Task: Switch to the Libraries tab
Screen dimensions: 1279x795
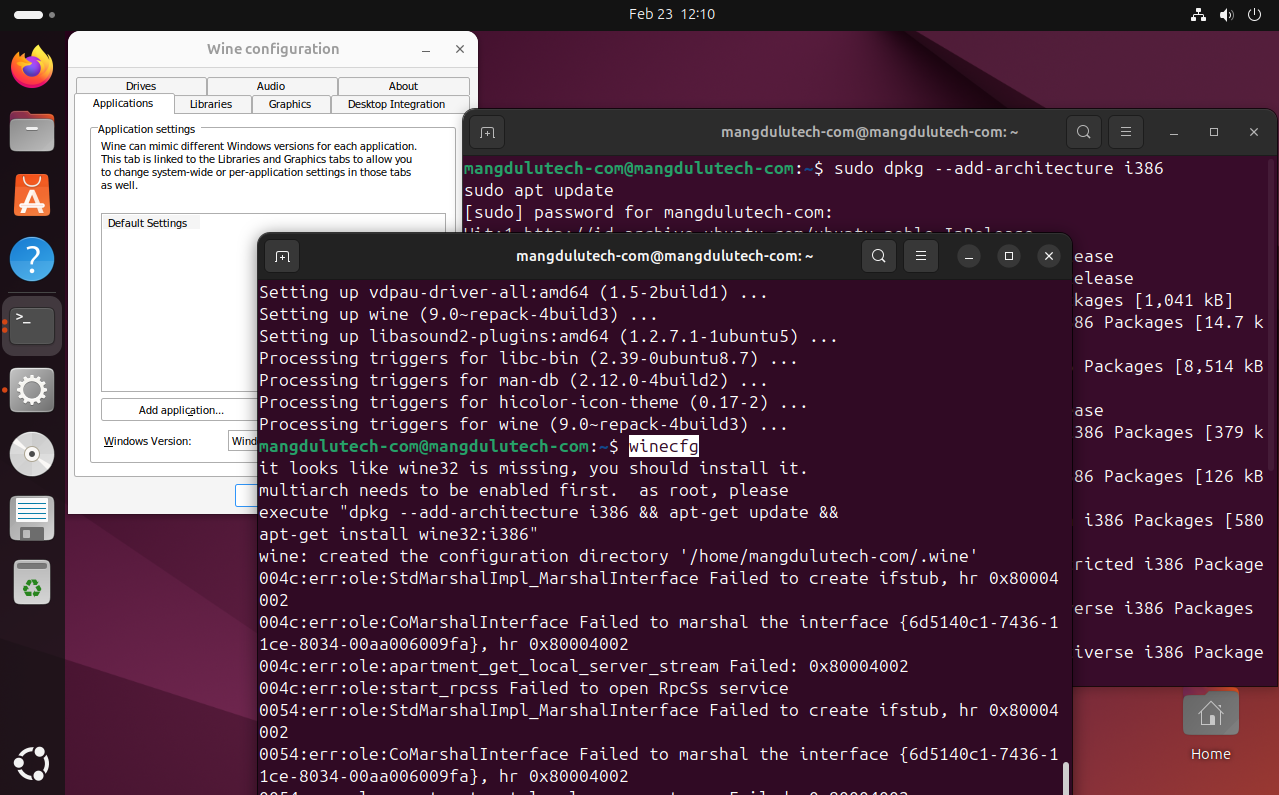Action: [x=211, y=104]
